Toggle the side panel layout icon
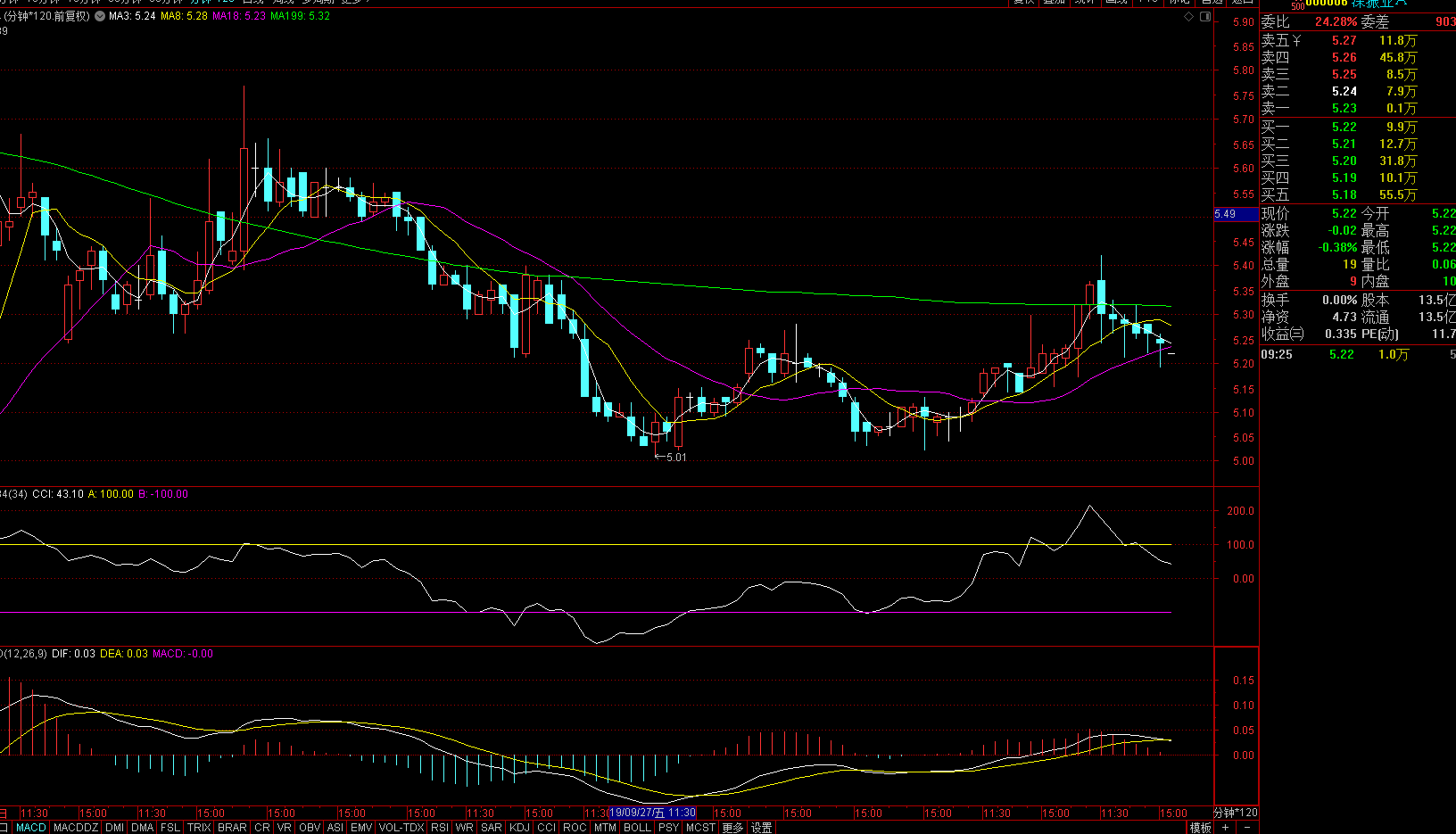The height and width of the screenshot is (834, 1456). coord(1205,16)
